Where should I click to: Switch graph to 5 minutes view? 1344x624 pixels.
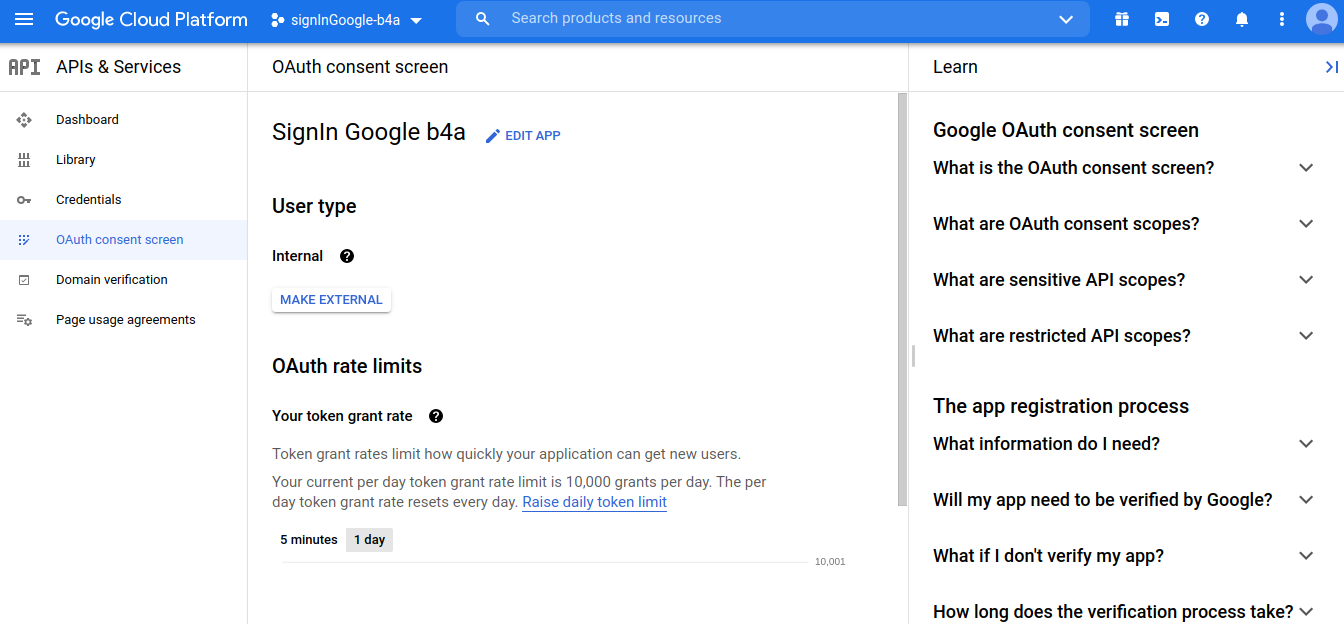(x=309, y=540)
